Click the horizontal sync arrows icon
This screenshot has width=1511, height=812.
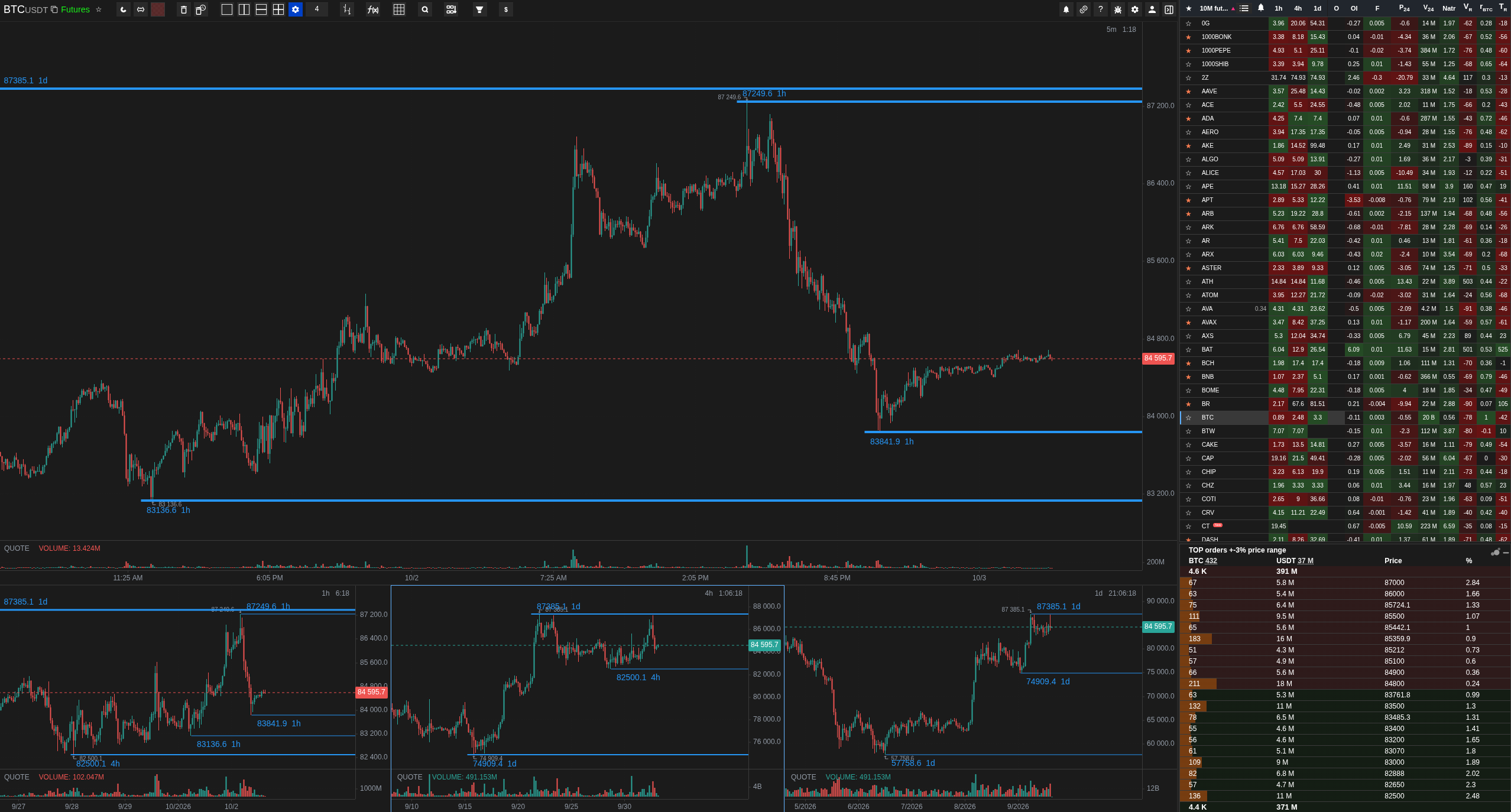pyautogui.click(x=141, y=9)
